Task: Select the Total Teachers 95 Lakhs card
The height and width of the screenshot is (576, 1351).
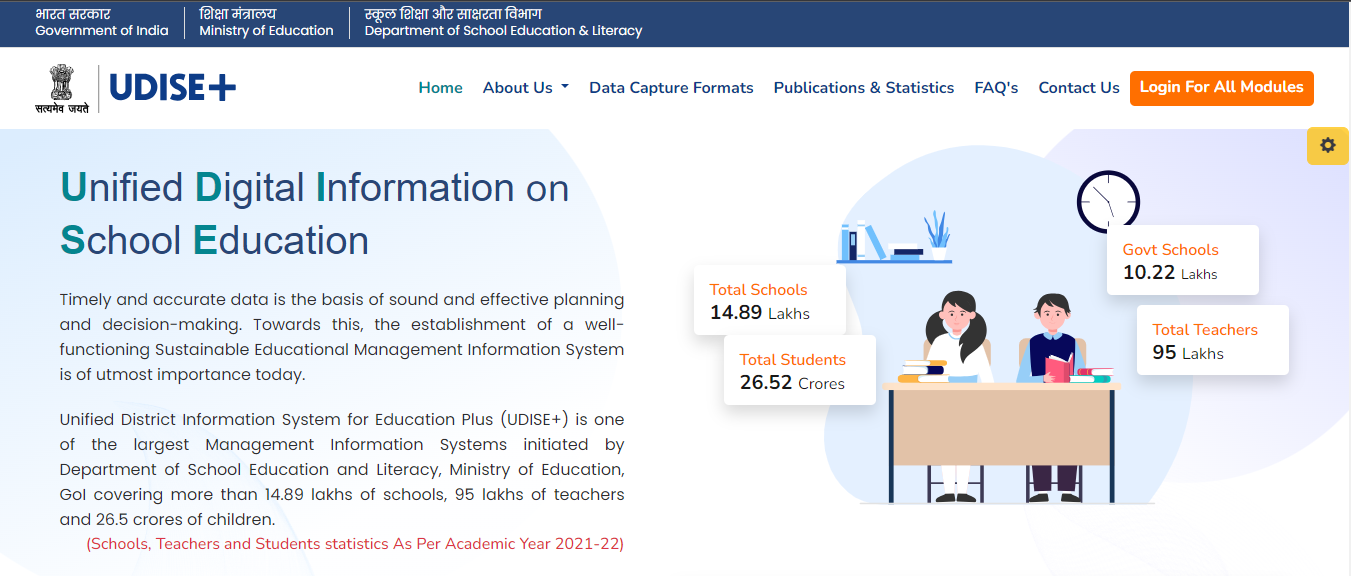Action: [x=1213, y=340]
